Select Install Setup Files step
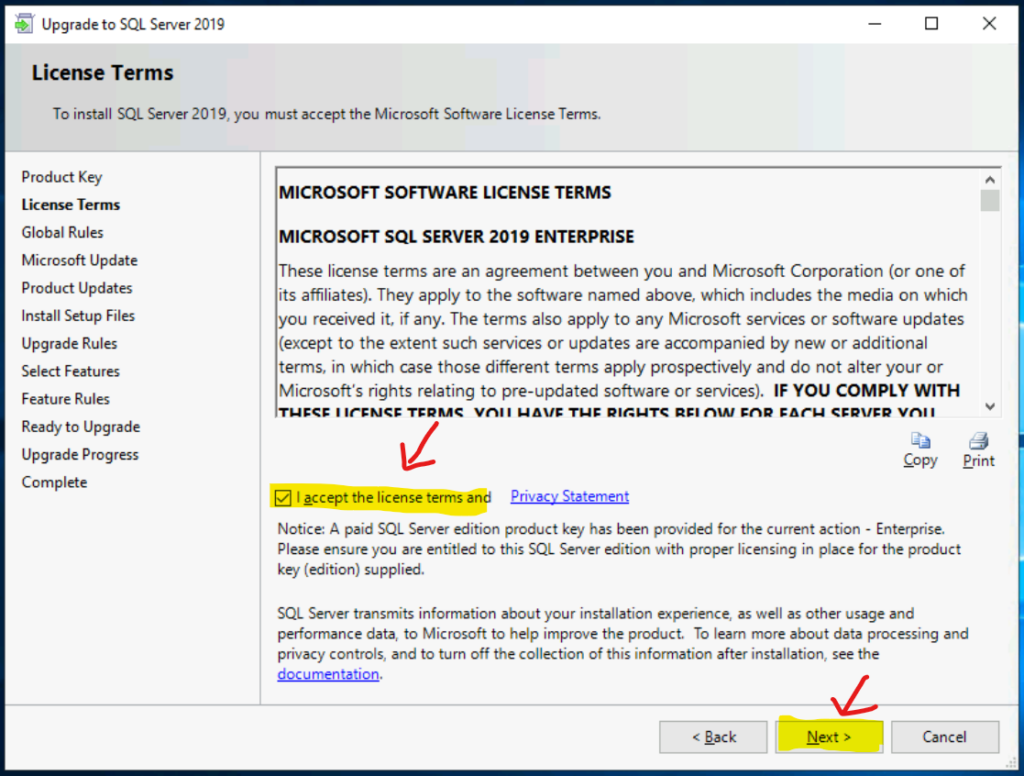The image size is (1024, 776). tap(78, 315)
